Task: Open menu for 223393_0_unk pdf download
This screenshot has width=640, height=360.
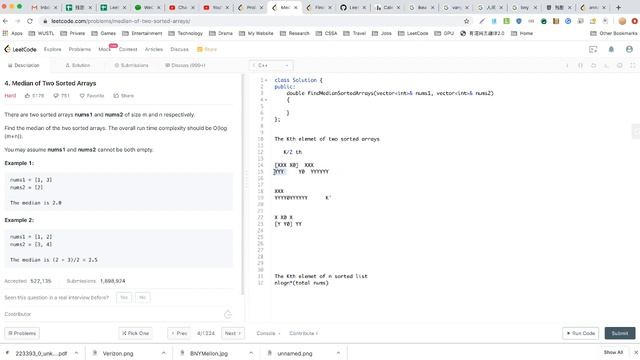Action: [x=76, y=353]
